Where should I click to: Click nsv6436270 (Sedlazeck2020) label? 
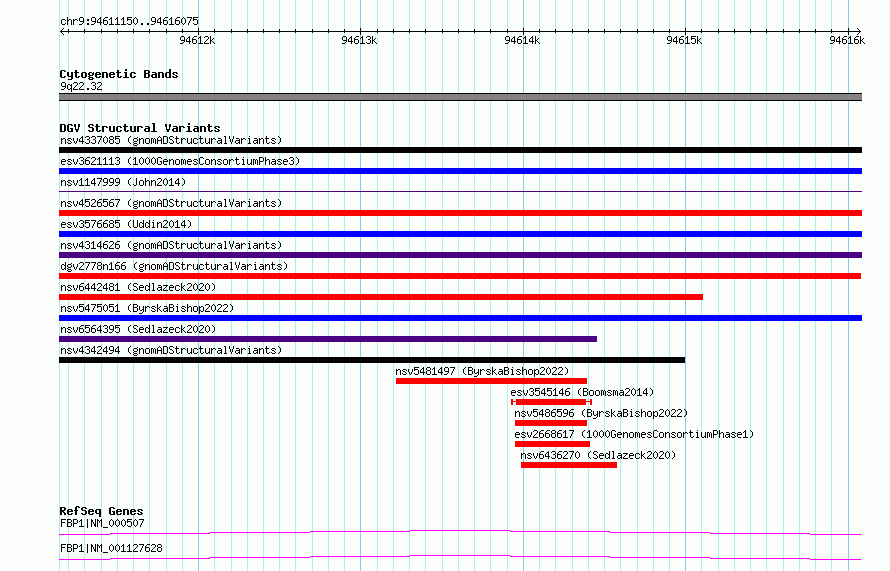pyautogui.click(x=598, y=455)
